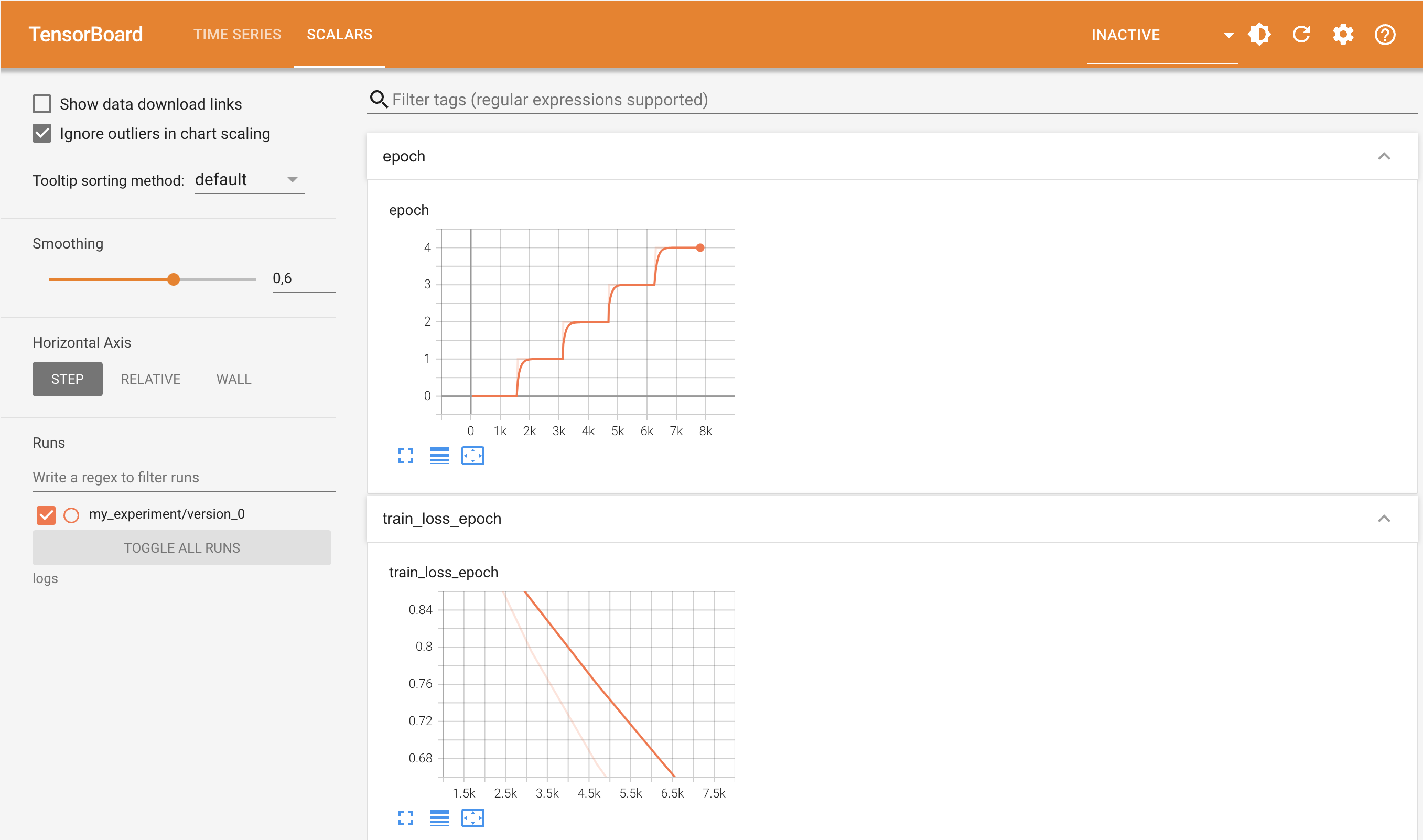Click the smoothing slider handle
Screen dimensions: 1423x840
[x=174, y=279]
